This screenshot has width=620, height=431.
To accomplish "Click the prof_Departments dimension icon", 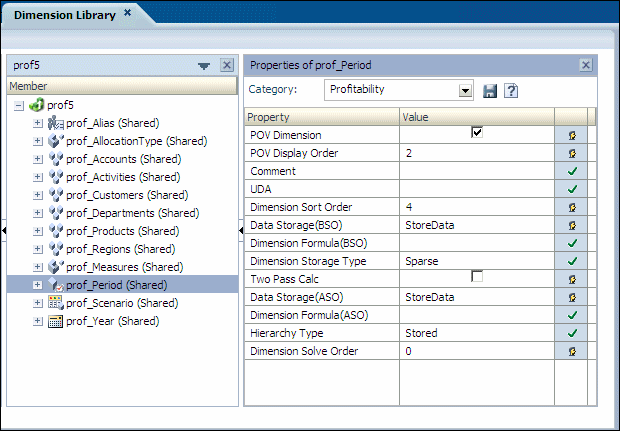I will coord(55,213).
